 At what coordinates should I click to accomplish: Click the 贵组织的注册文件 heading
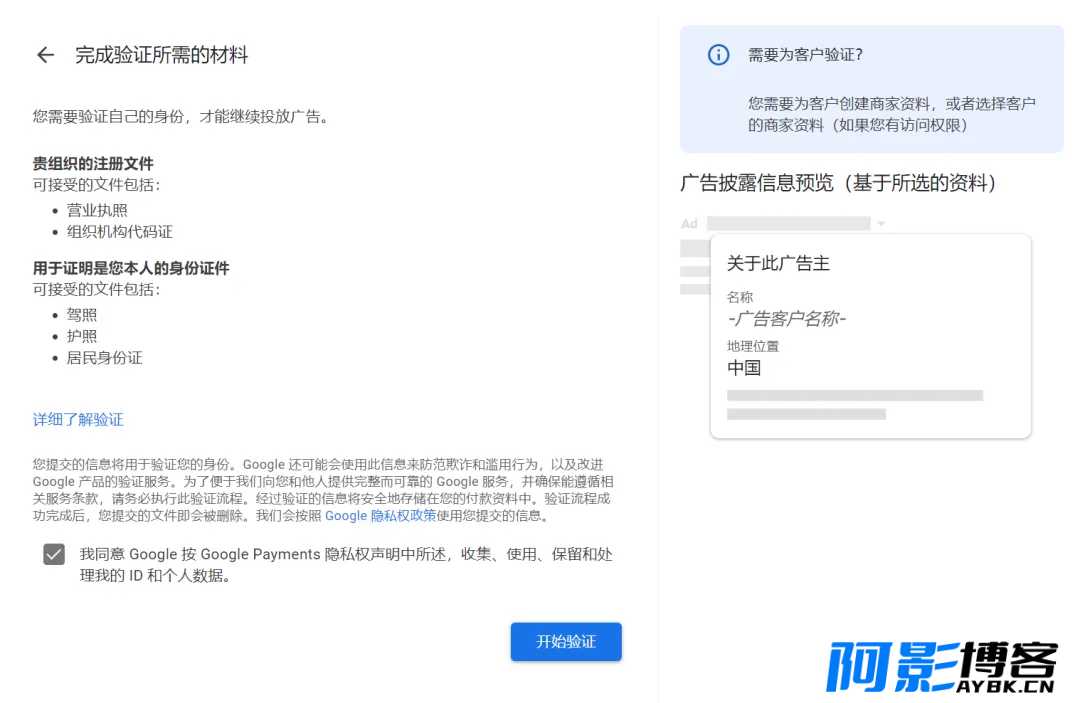point(93,164)
